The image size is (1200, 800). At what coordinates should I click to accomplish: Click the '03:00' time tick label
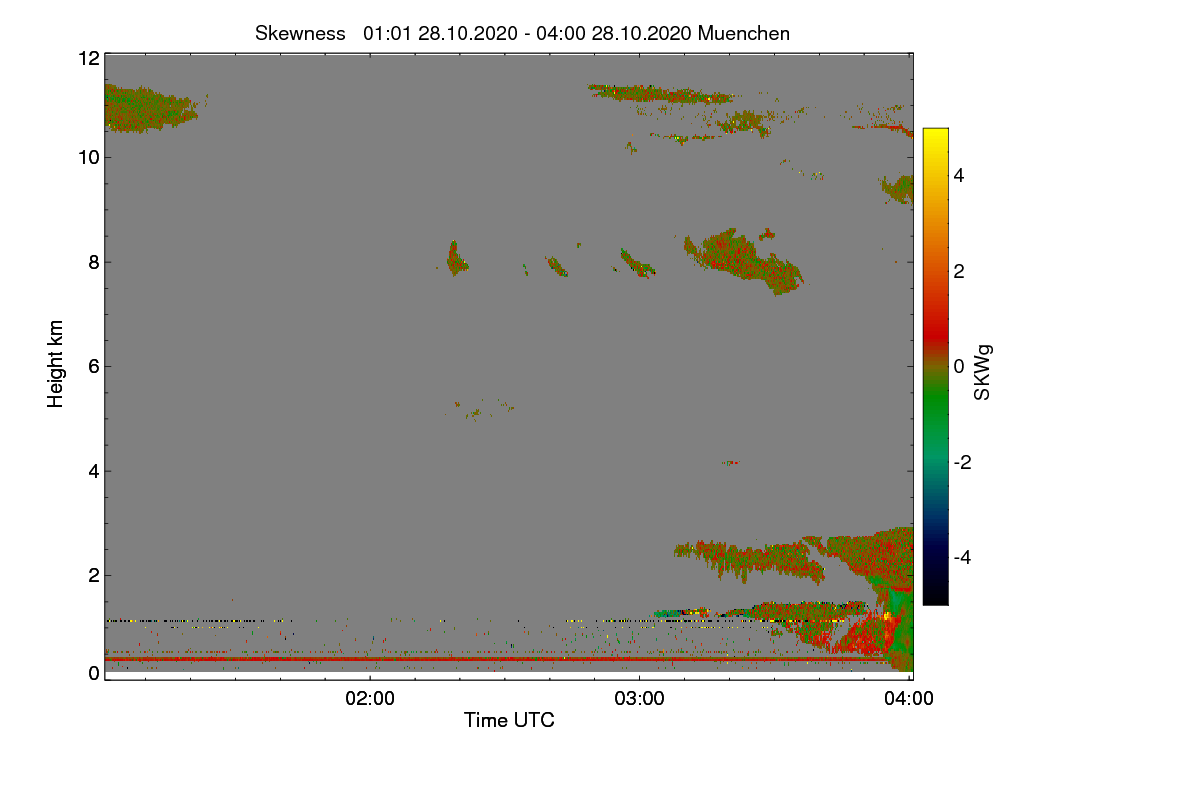tap(640, 699)
